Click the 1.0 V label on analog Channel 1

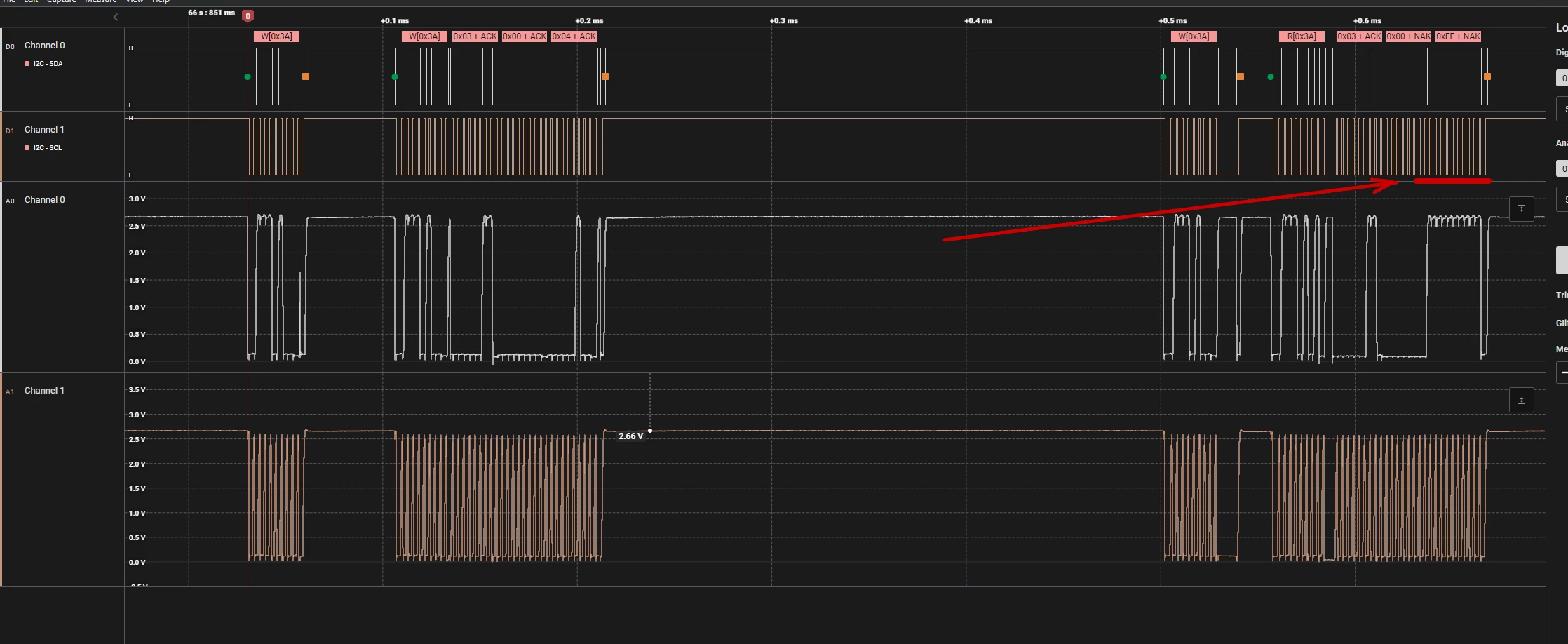tap(137, 514)
